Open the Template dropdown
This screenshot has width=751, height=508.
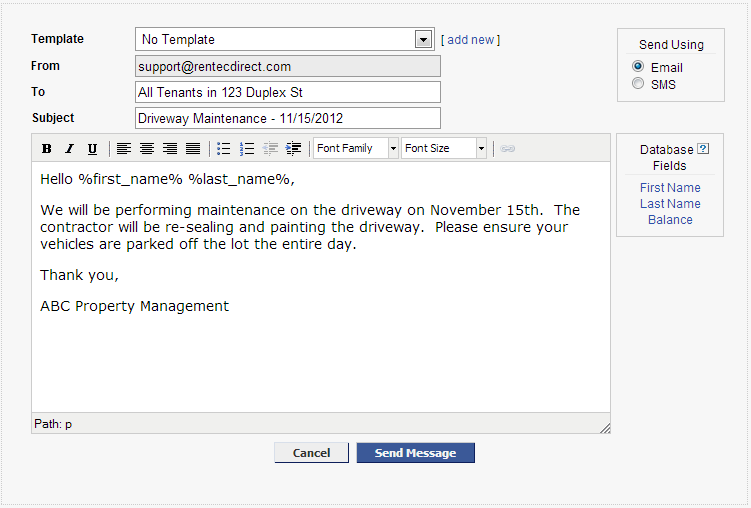coord(423,40)
